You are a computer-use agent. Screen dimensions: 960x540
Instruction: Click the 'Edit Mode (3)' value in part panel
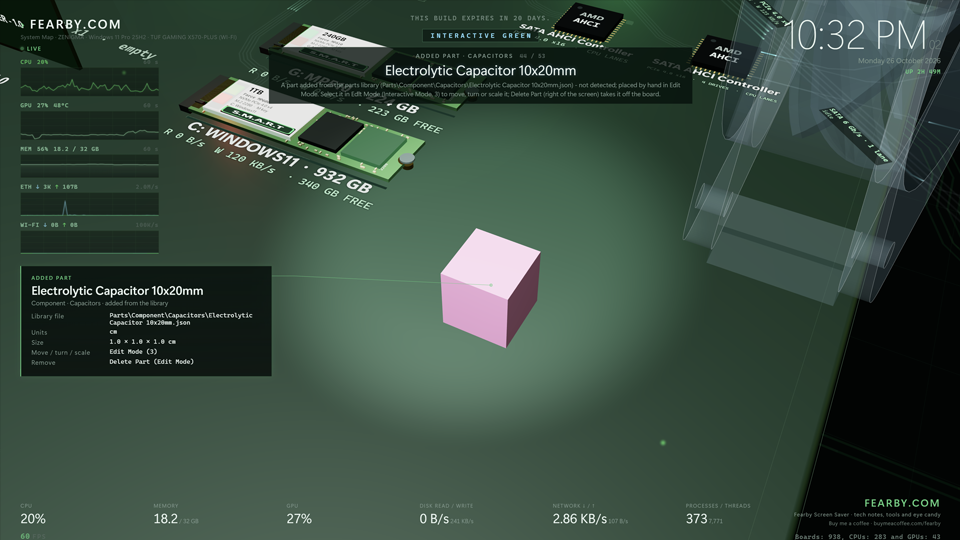133,351
